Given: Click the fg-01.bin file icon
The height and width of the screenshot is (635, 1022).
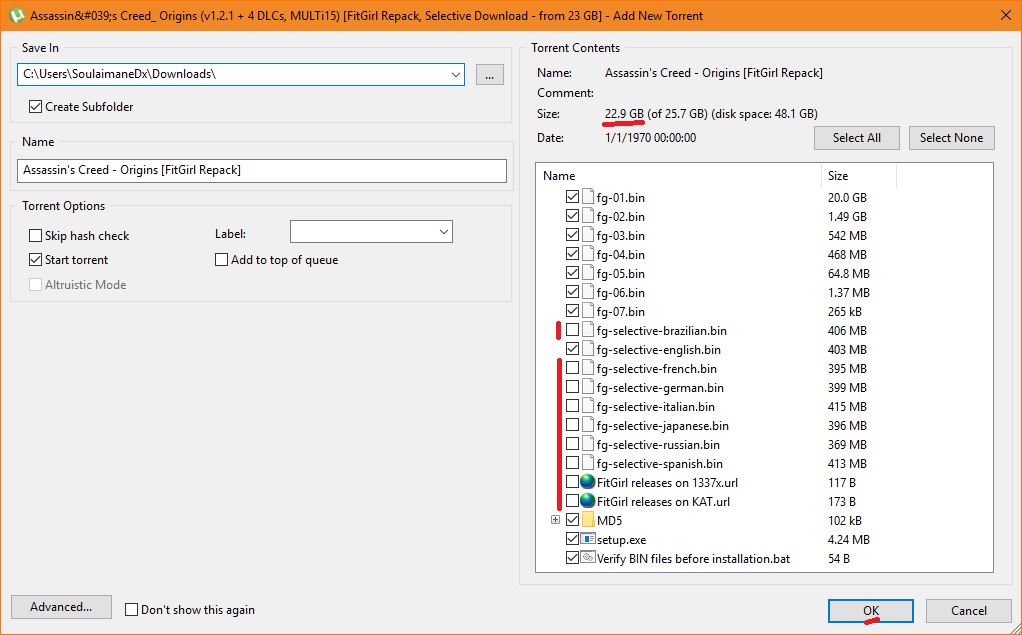Looking at the screenshot, I should (x=588, y=197).
